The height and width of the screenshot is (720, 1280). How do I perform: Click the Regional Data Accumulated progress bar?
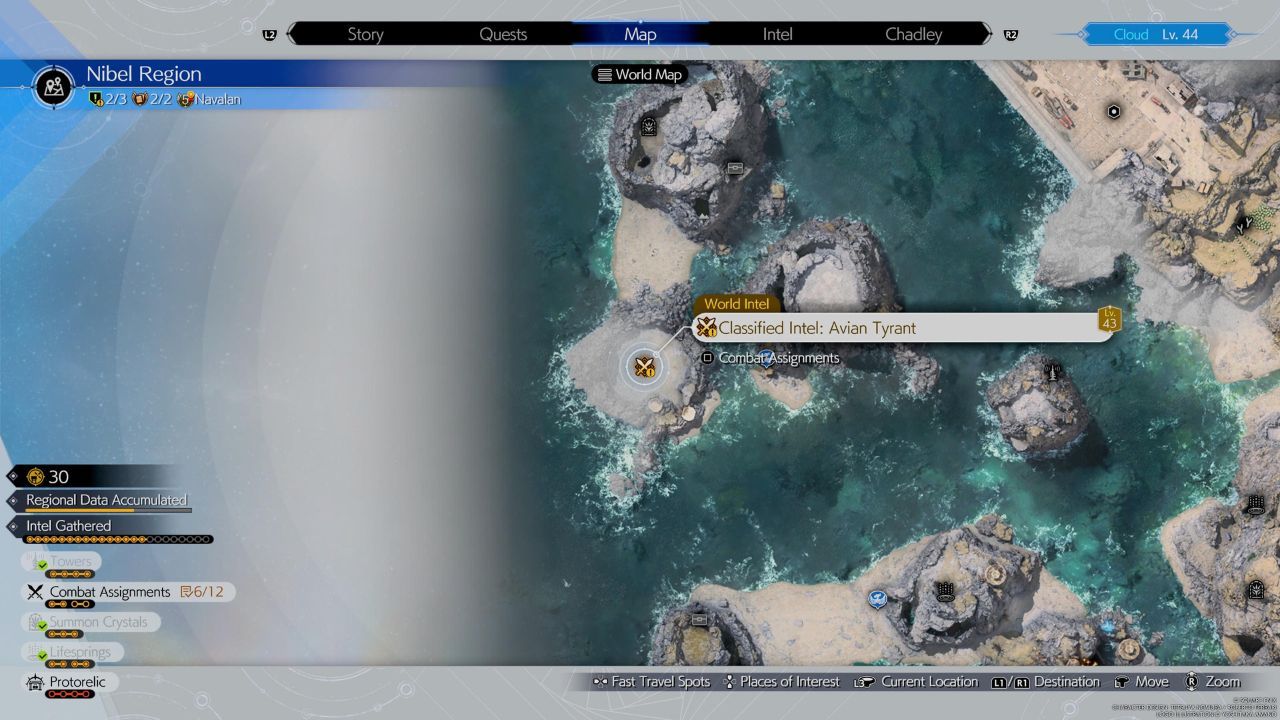point(108,510)
